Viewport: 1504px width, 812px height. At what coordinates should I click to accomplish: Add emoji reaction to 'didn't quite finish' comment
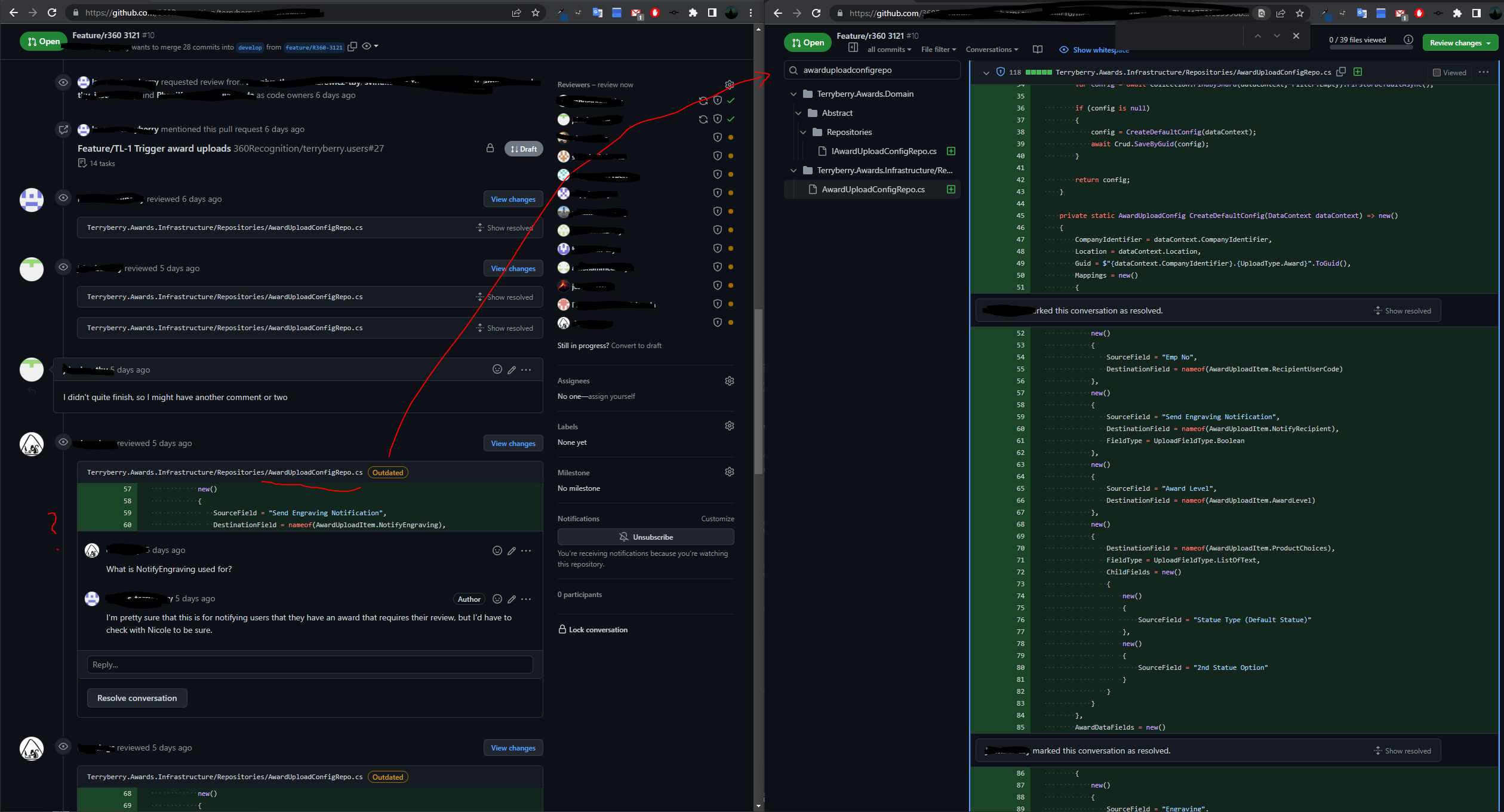coord(497,370)
